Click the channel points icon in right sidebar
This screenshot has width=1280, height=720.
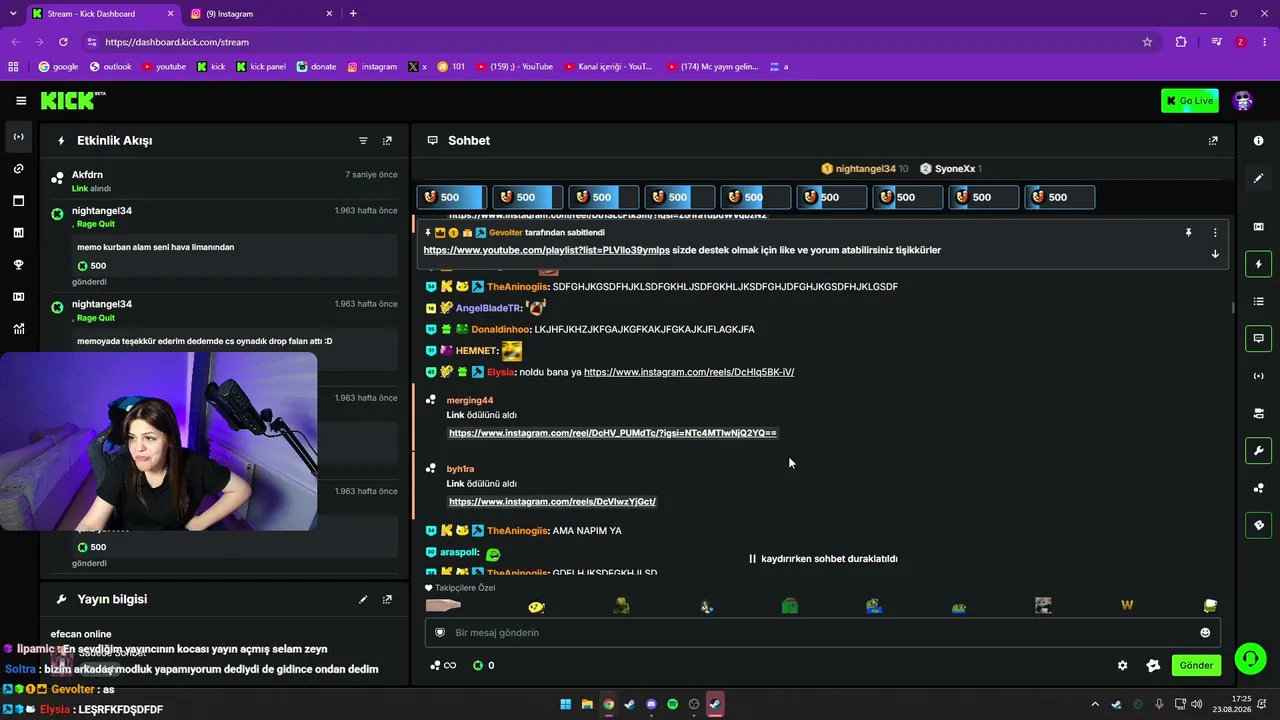1258,488
